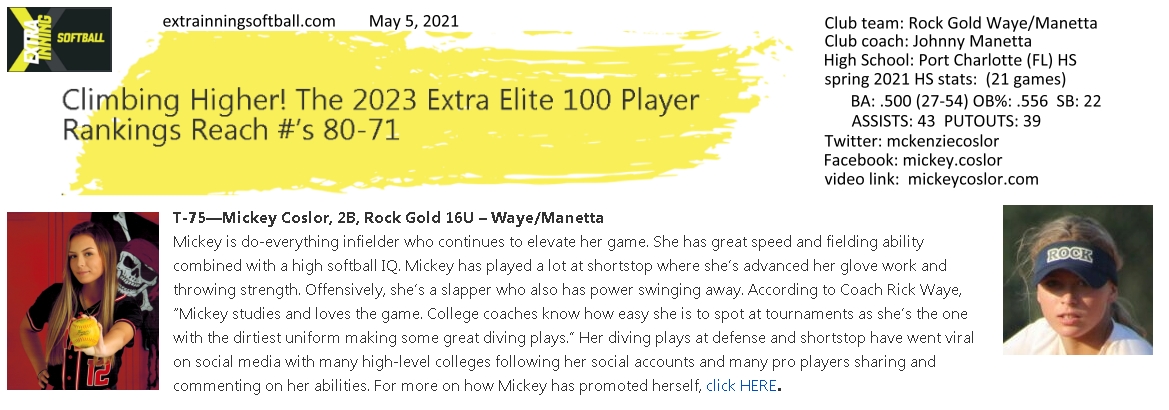1169x410 pixels.
Task: Click the ASSISTS 43 PUTOUTS 39 line
Action: point(946,121)
